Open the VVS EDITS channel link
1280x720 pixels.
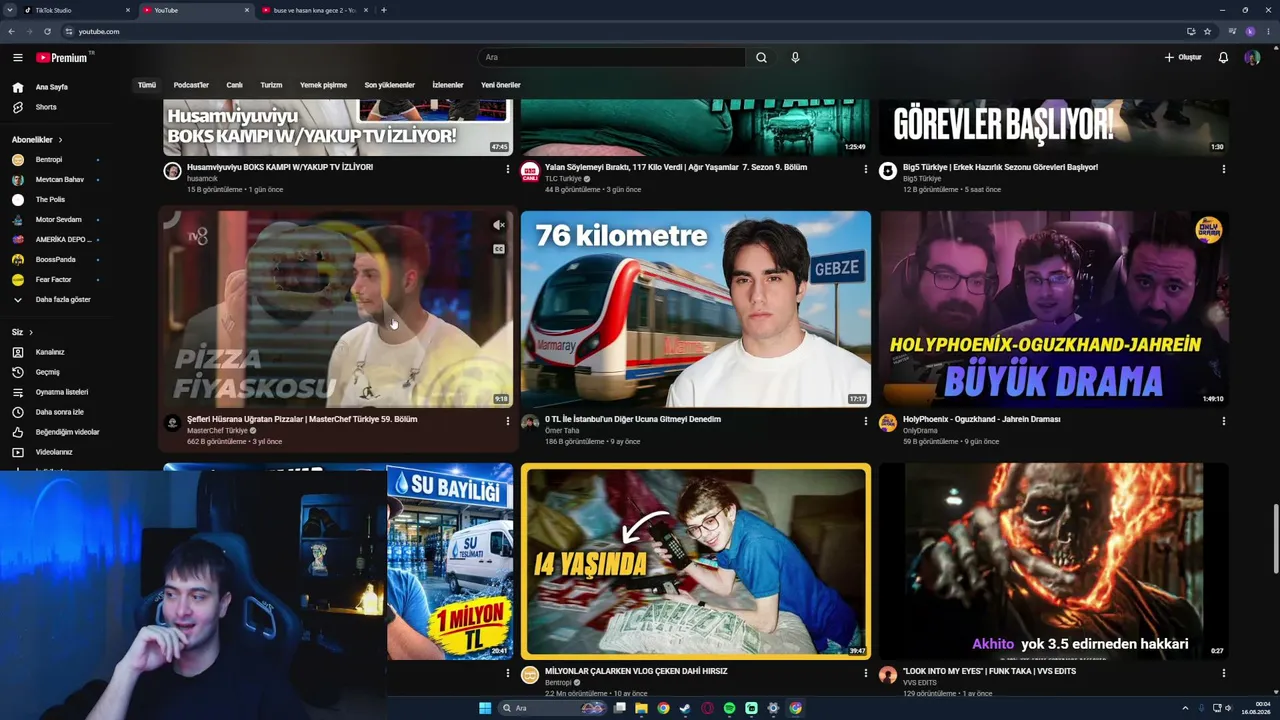click(919, 683)
